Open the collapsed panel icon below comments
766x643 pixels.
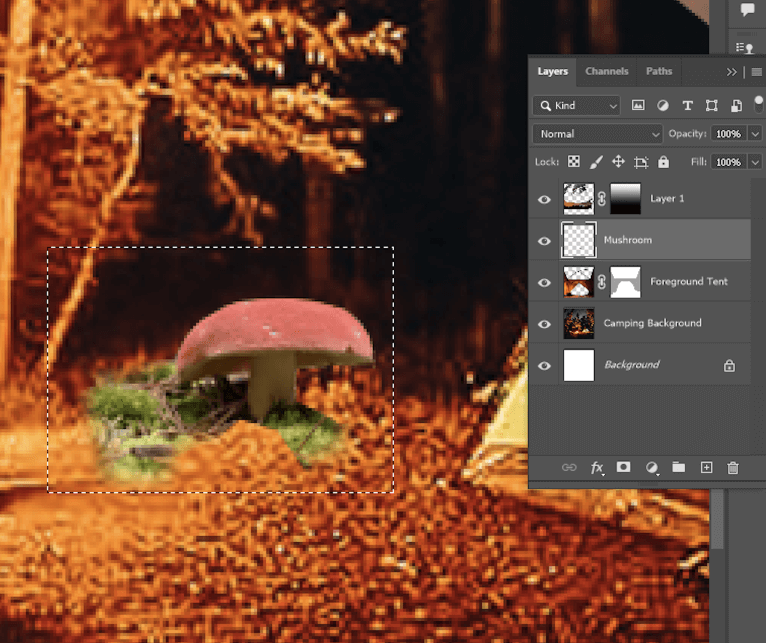(745, 48)
